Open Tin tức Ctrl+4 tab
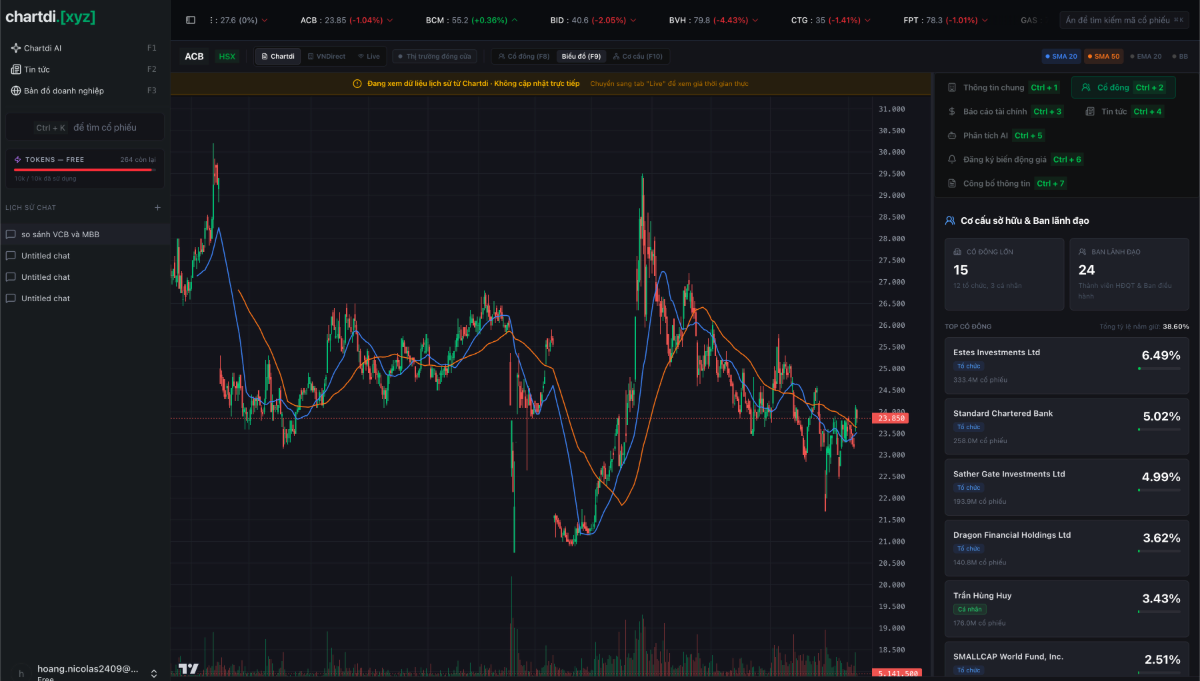The height and width of the screenshot is (681, 1200). click(1123, 112)
